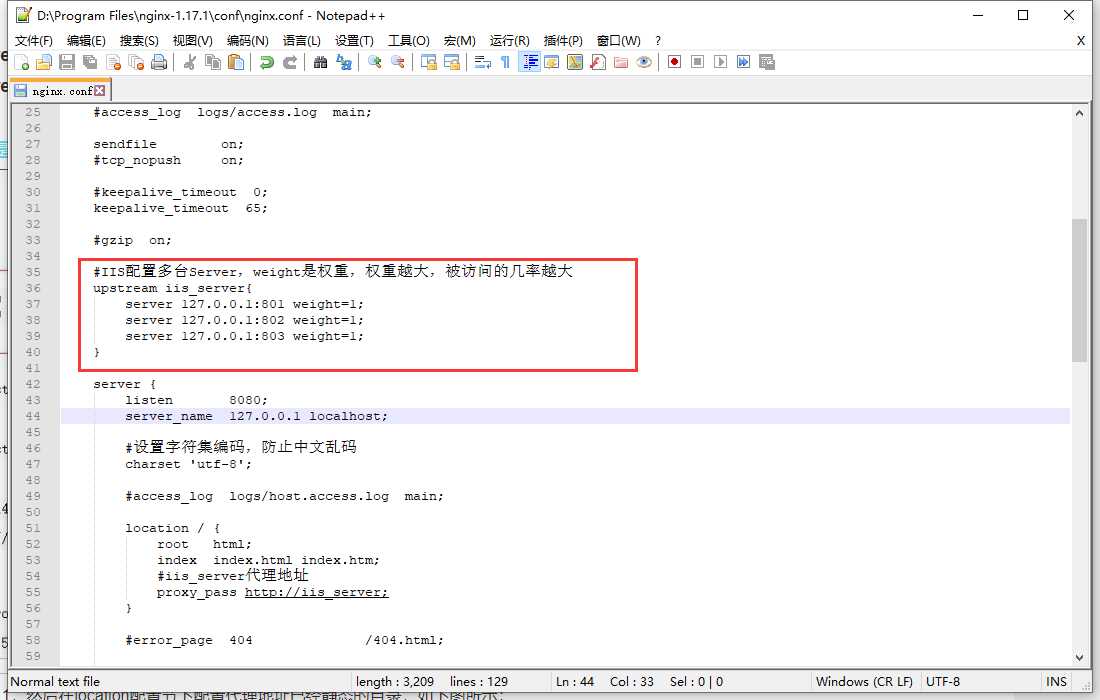The width and height of the screenshot is (1100, 700).
Task: Close the nginx.conf tab with its red X
Action: point(100,90)
